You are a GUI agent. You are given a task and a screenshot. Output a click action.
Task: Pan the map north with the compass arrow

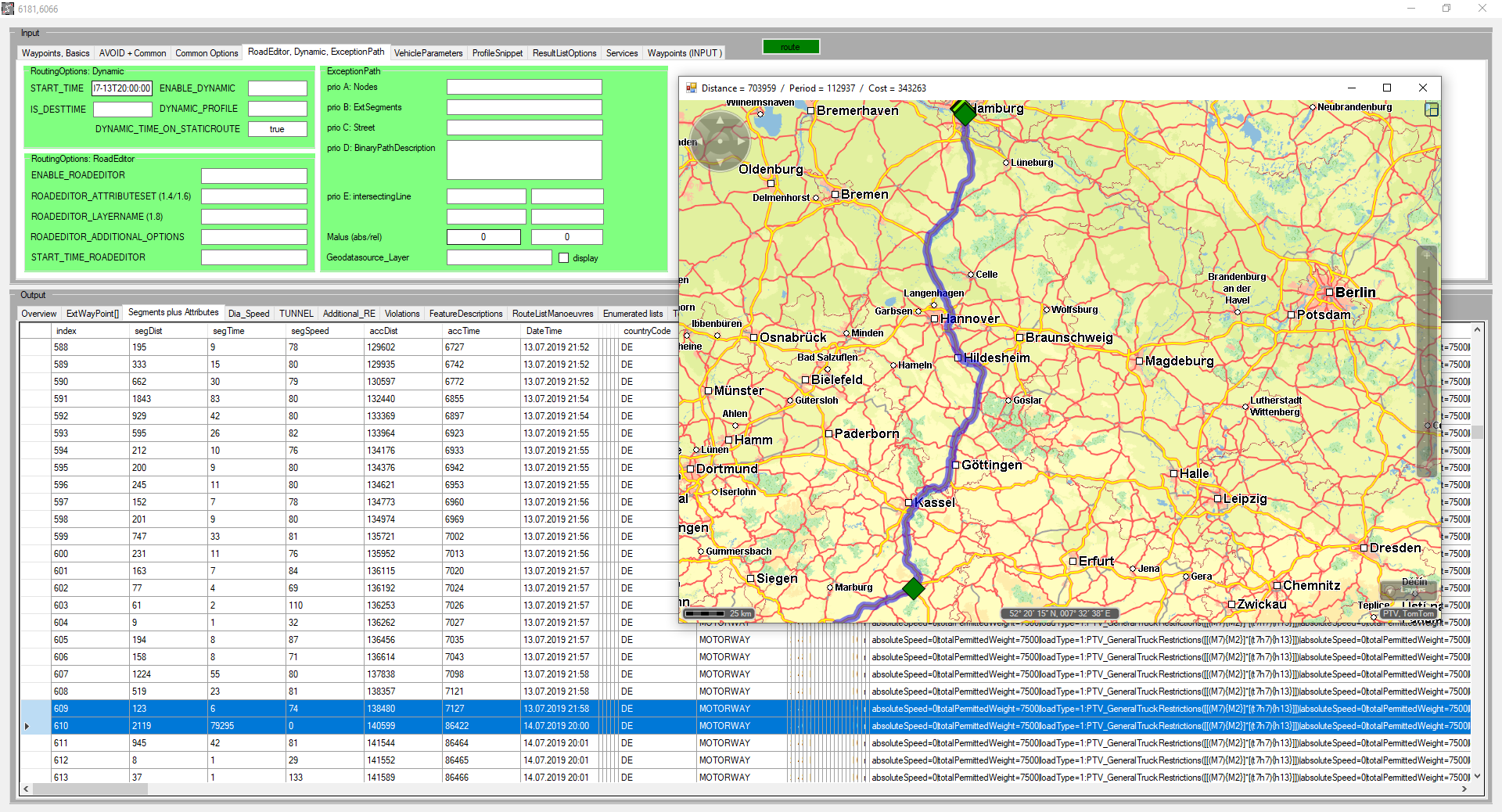click(x=720, y=121)
